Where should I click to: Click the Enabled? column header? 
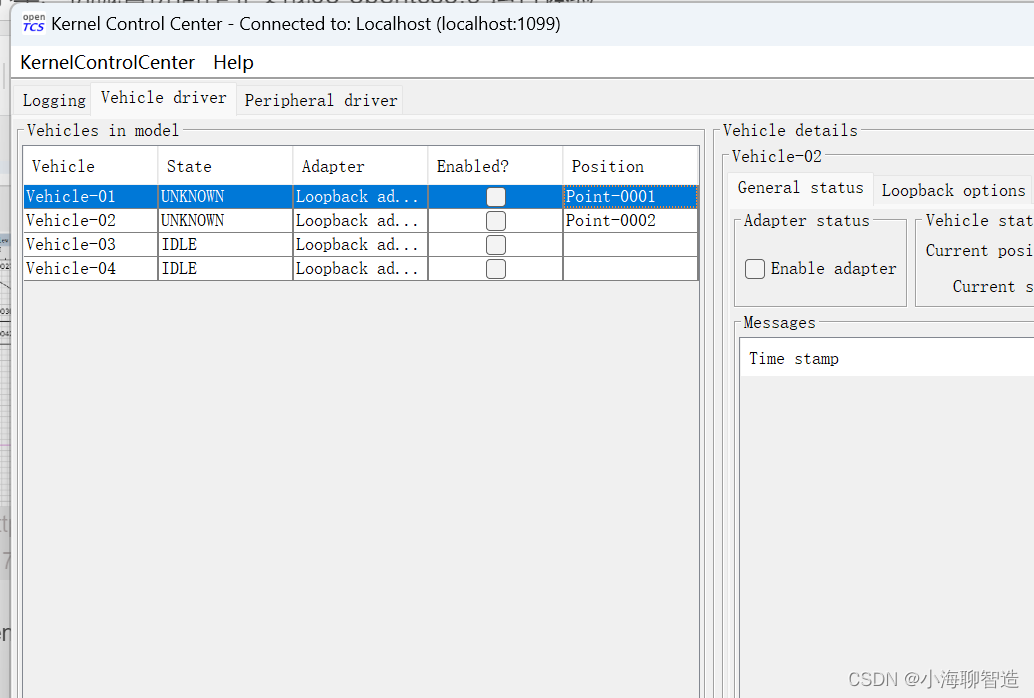[x=495, y=166]
